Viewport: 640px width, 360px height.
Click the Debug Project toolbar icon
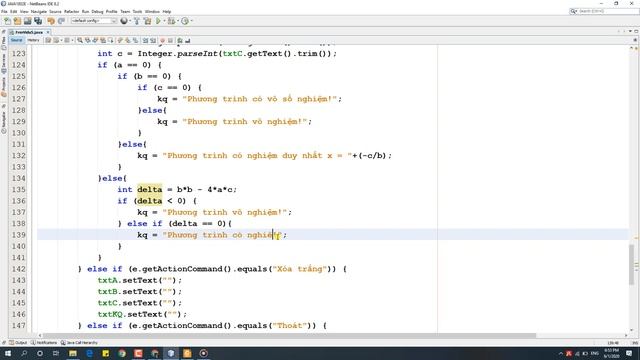171,21
